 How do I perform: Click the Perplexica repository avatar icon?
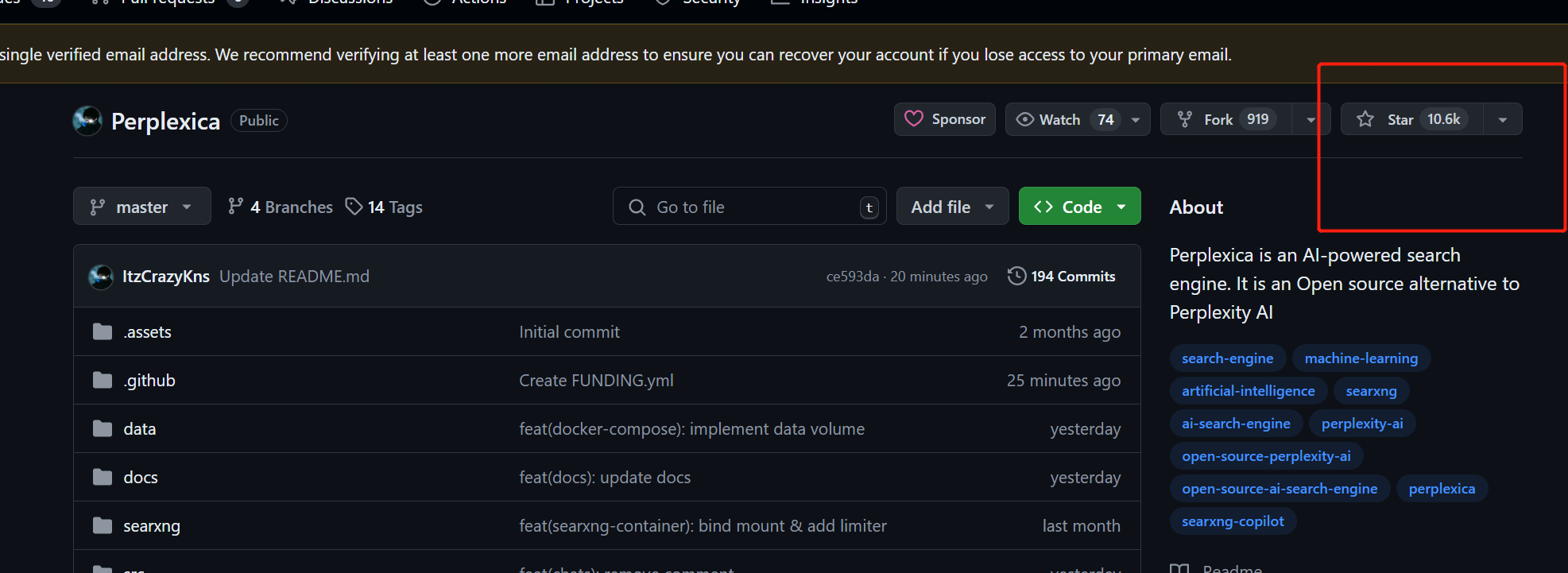(x=87, y=121)
